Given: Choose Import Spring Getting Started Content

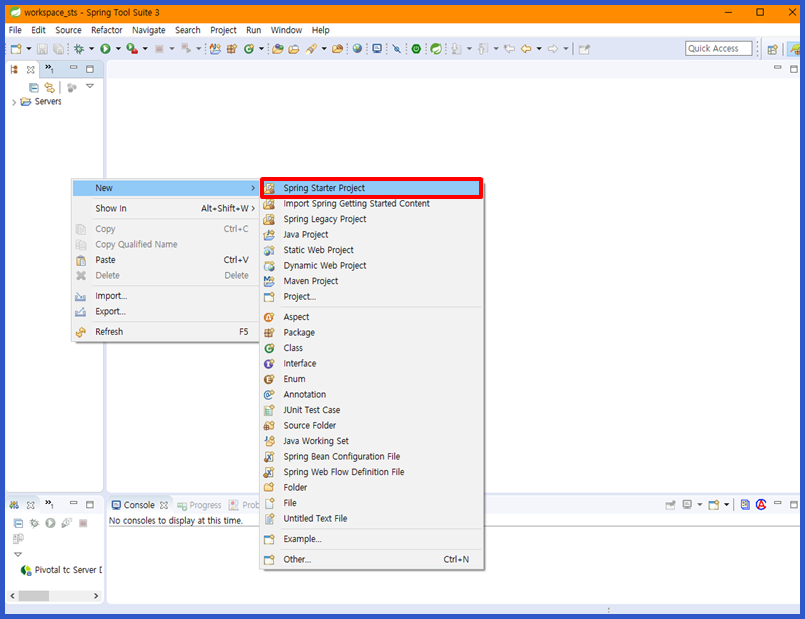Looking at the screenshot, I should (372, 204).
